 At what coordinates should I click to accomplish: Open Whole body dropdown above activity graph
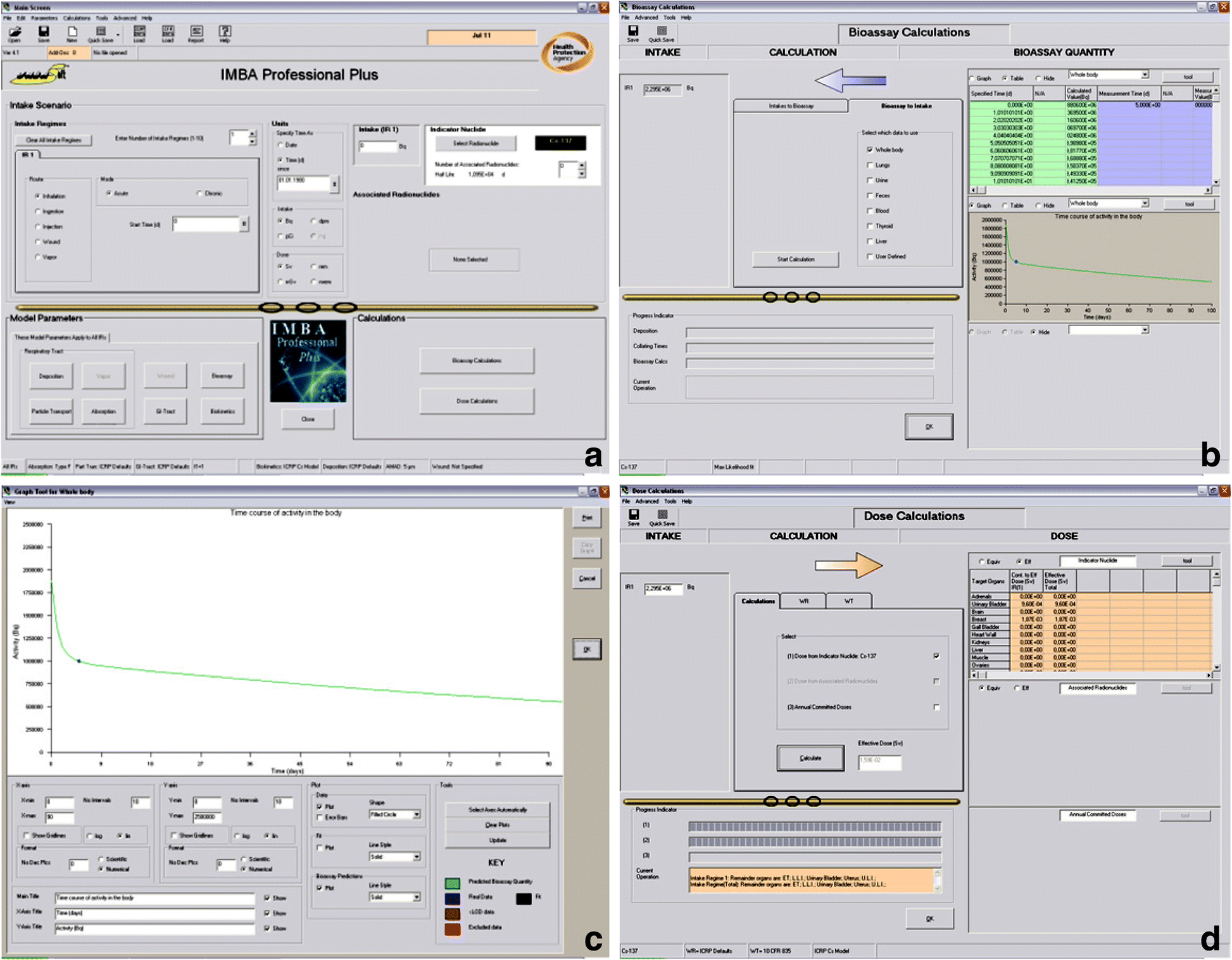(1145, 203)
